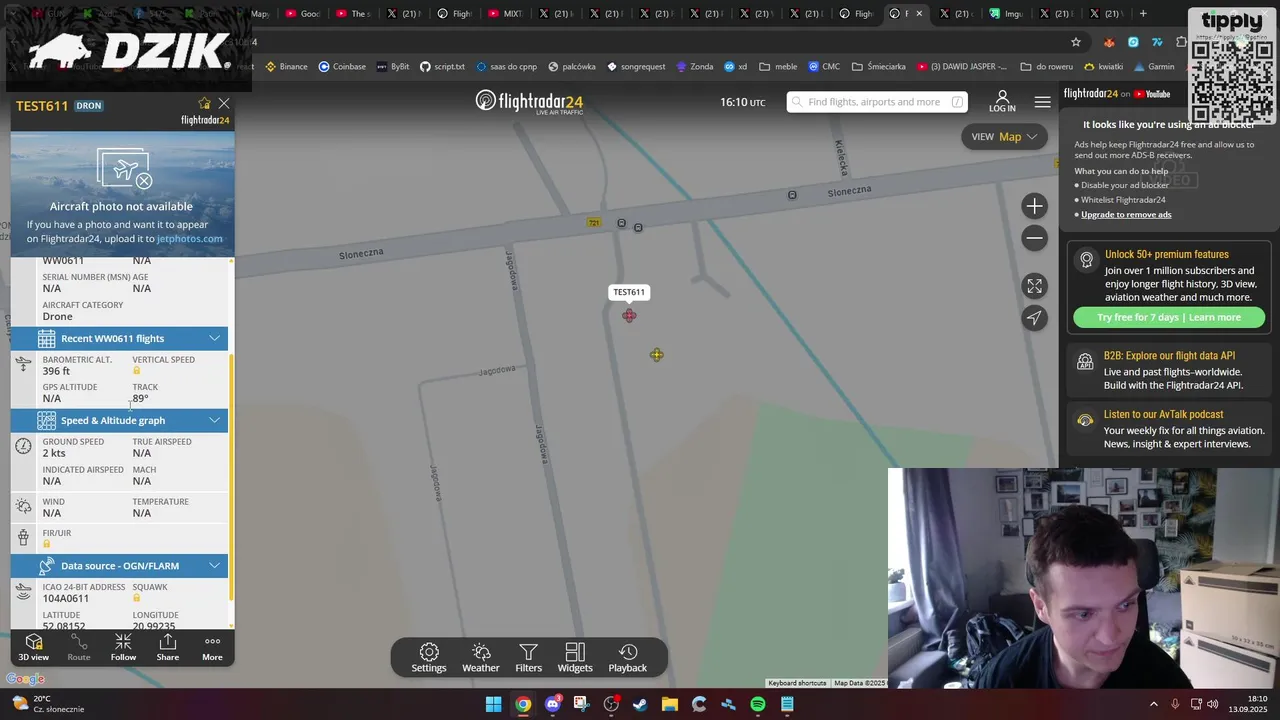The image size is (1280, 720).
Task: Open the VIEW Map dropdown
Action: point(1004,137)
